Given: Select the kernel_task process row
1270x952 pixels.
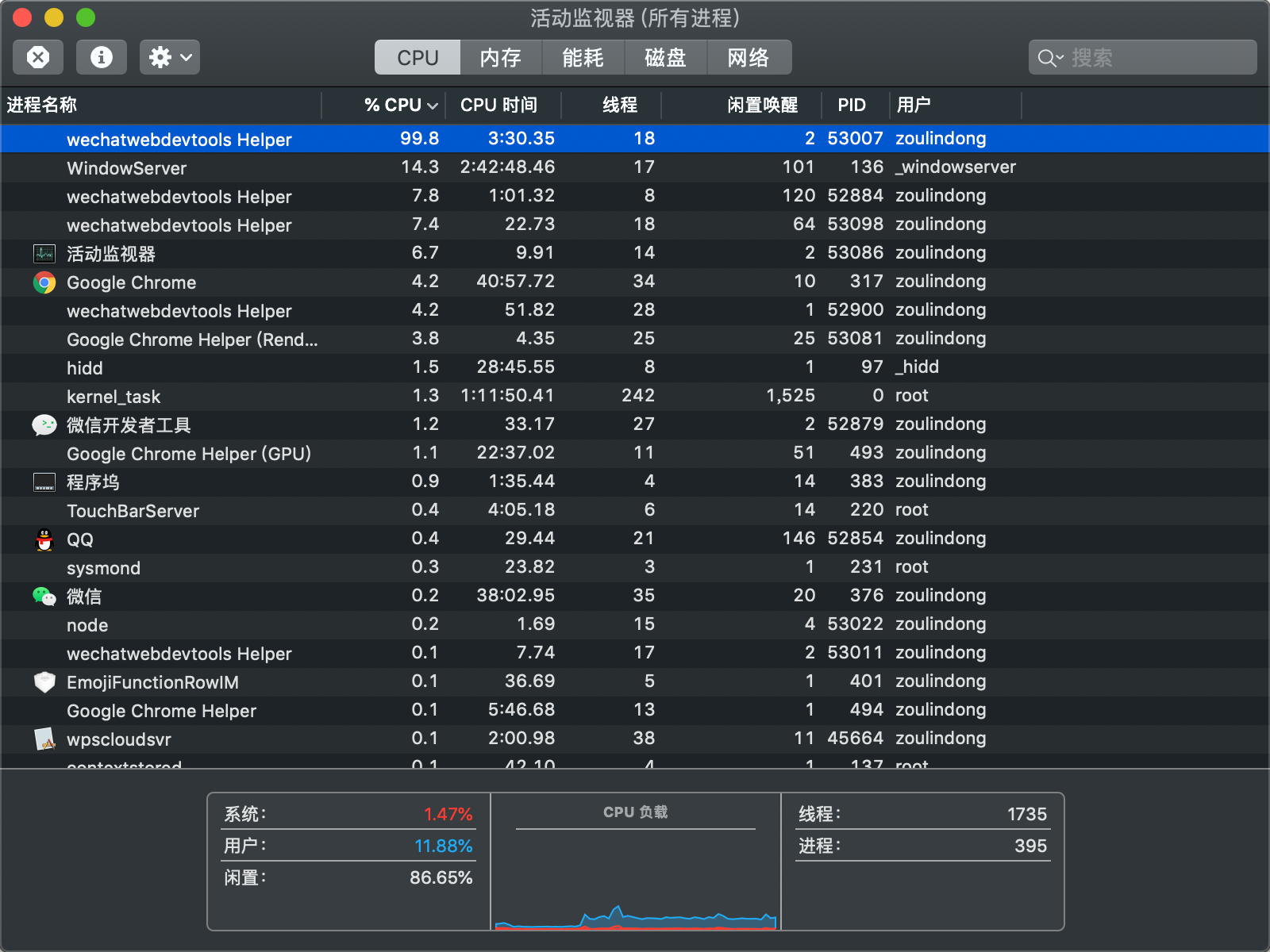Looking at the screenshot, I should coord(635,396).
